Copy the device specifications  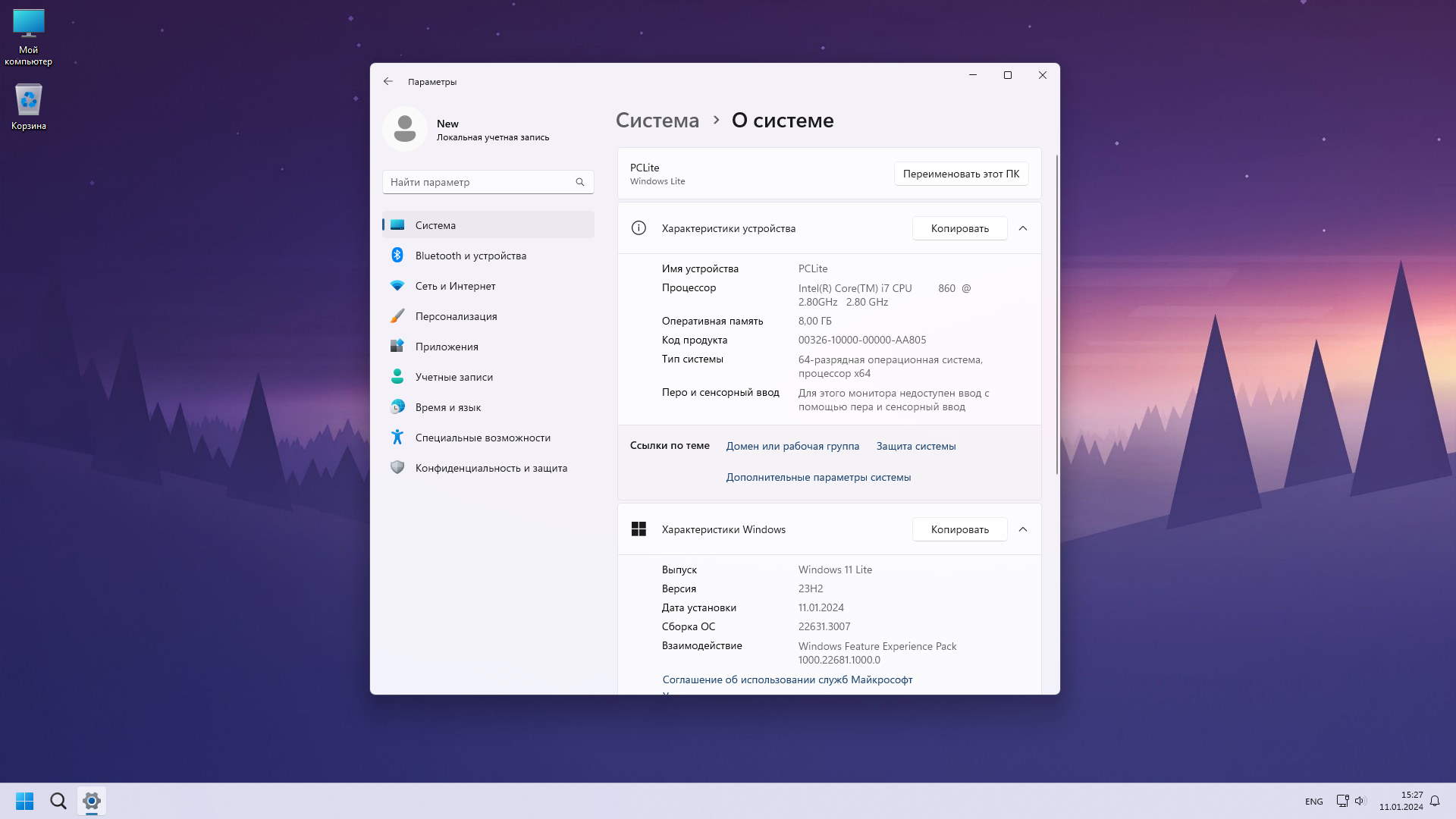coord(959,228)
